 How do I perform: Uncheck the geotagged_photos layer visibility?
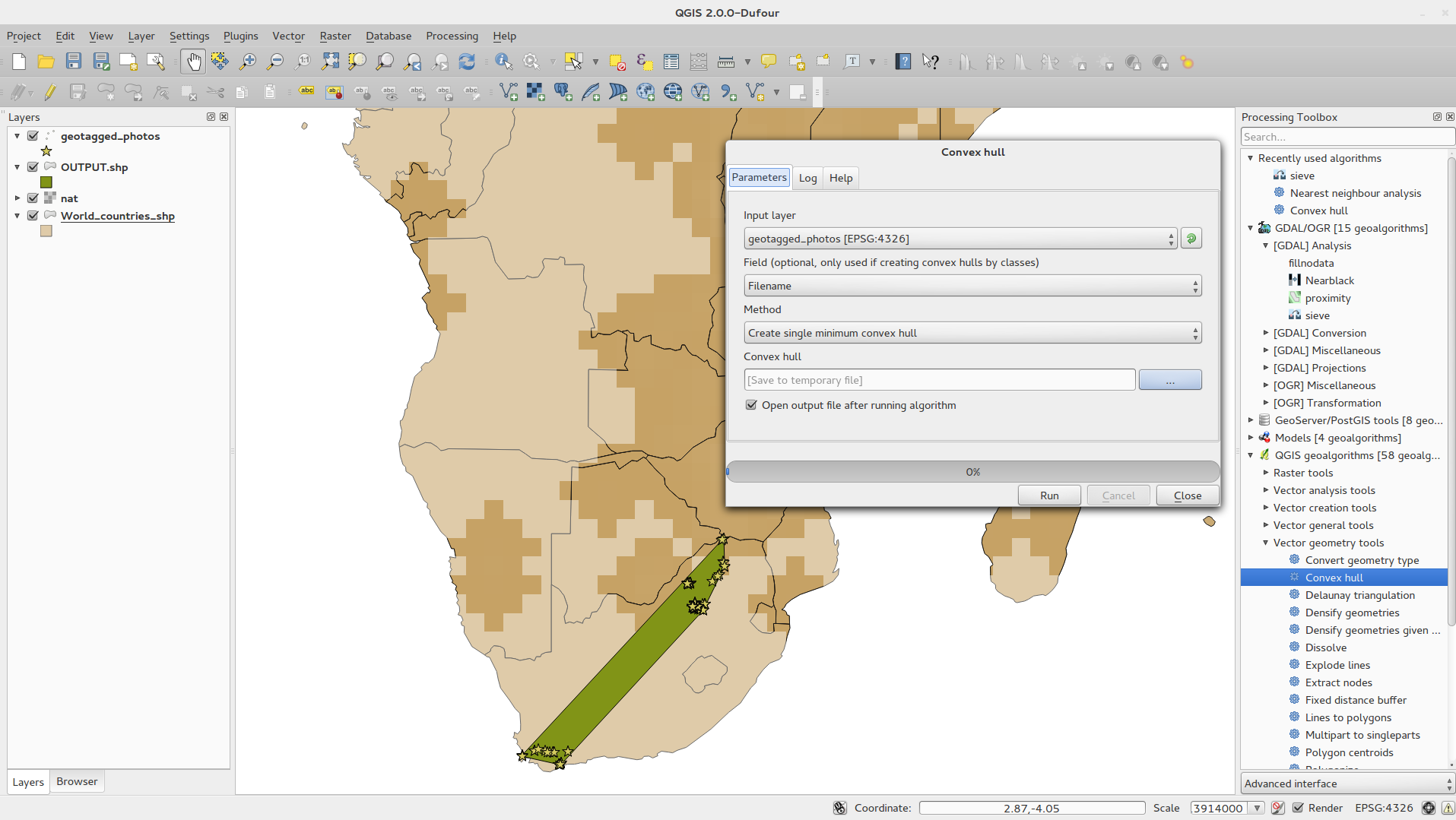click(33, 136)
